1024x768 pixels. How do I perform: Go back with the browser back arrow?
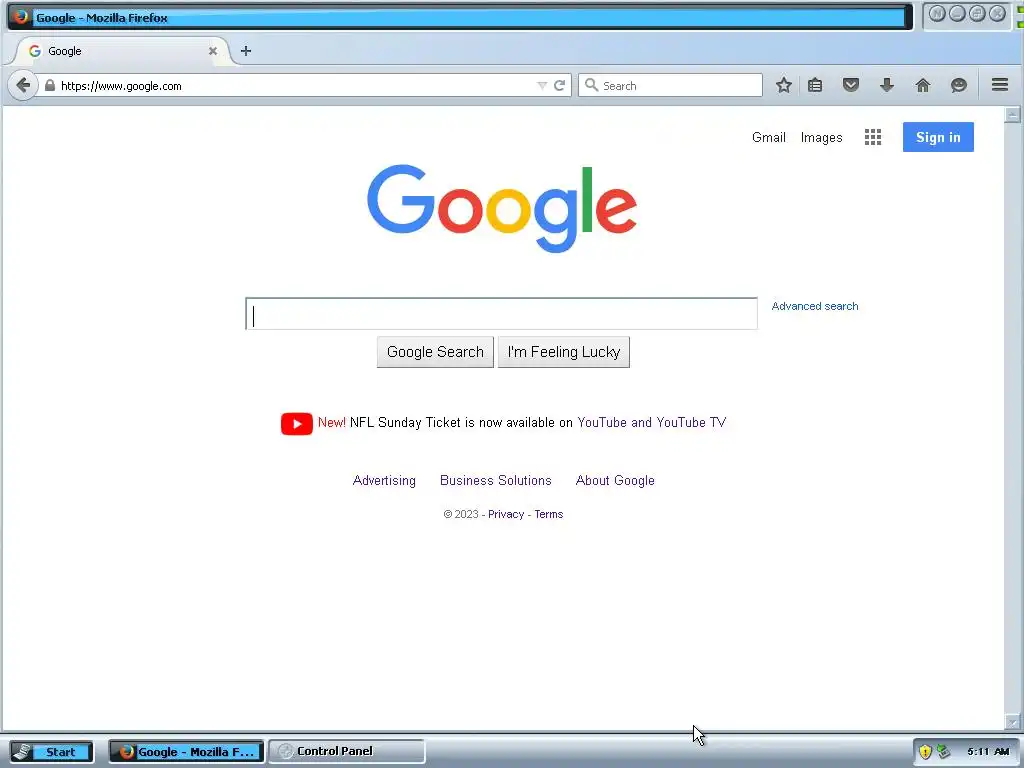[23, 85]
